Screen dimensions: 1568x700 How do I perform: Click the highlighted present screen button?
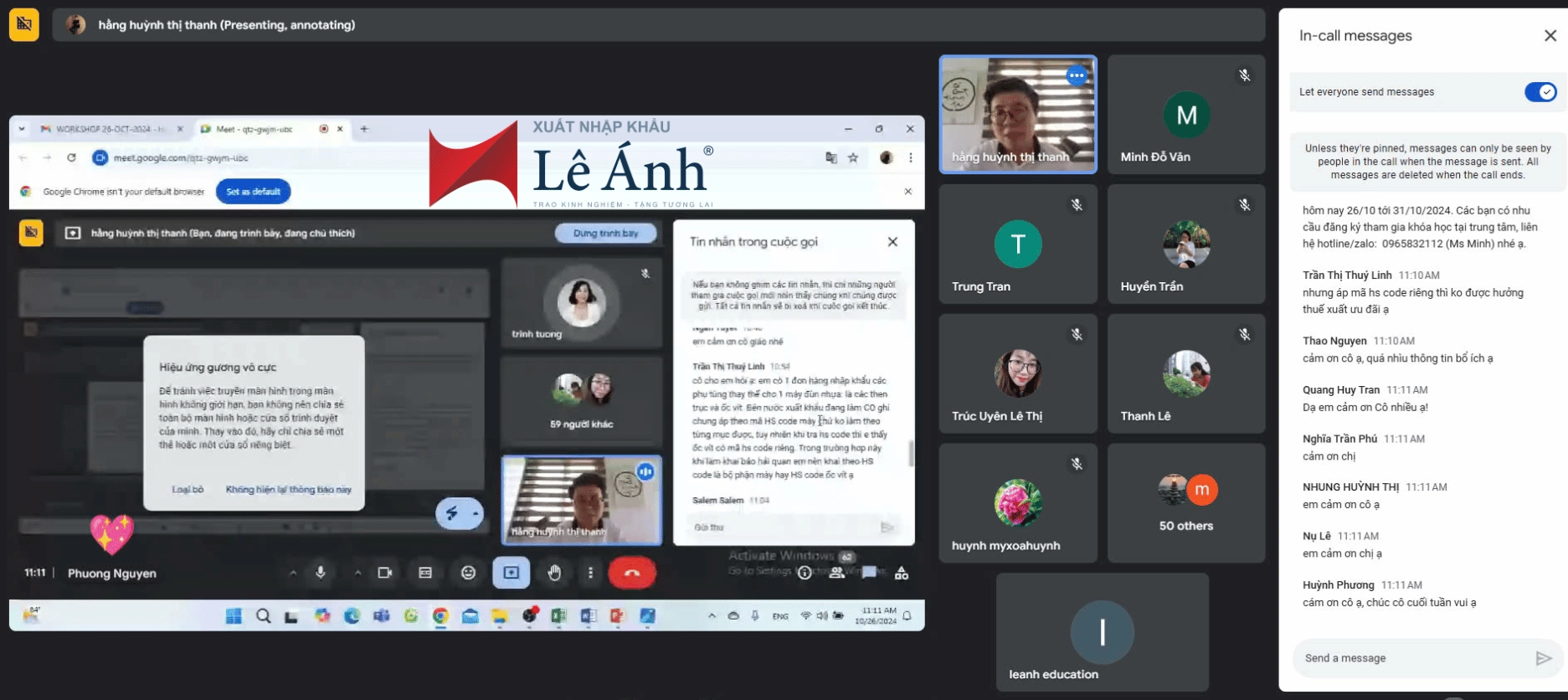pyautogui.click(x=511, y=573)
